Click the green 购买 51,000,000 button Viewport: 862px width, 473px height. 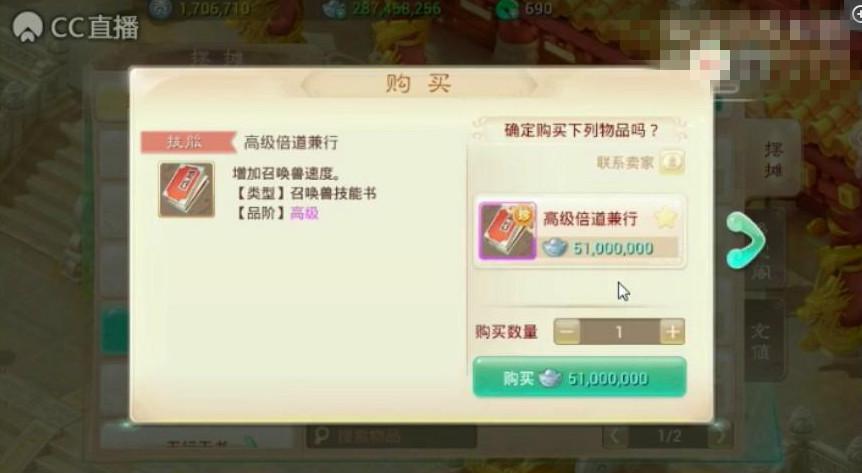pos(579,377)
